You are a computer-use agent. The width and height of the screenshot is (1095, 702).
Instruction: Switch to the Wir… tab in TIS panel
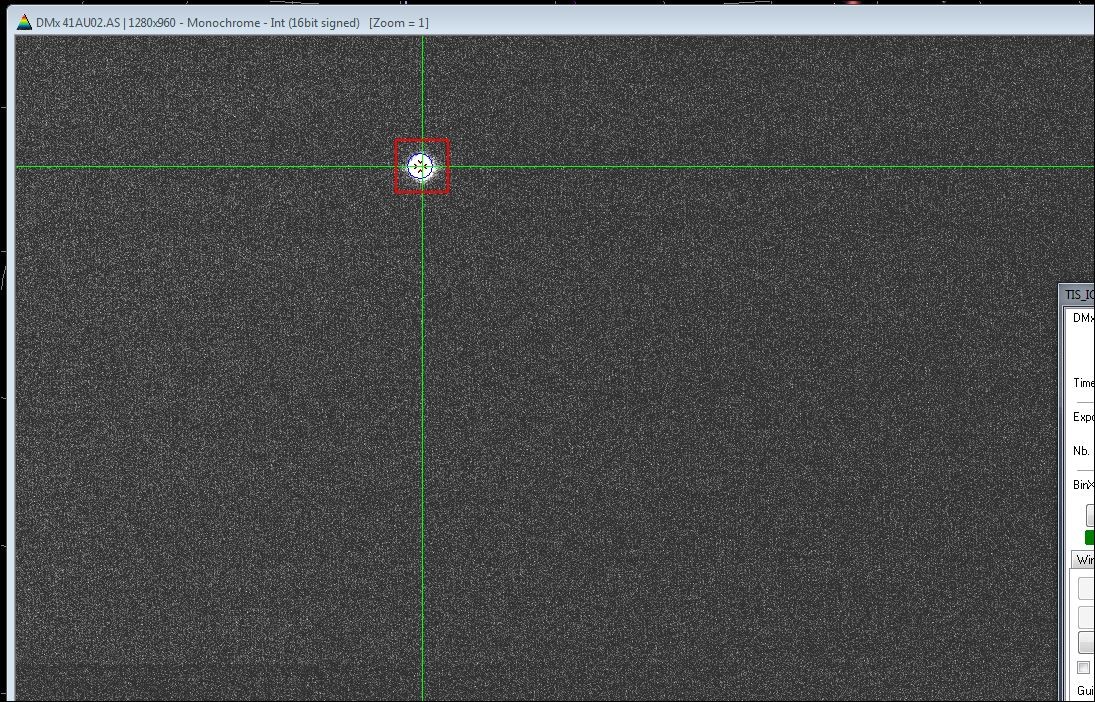pyautogui.click(x=1083, y=560)
